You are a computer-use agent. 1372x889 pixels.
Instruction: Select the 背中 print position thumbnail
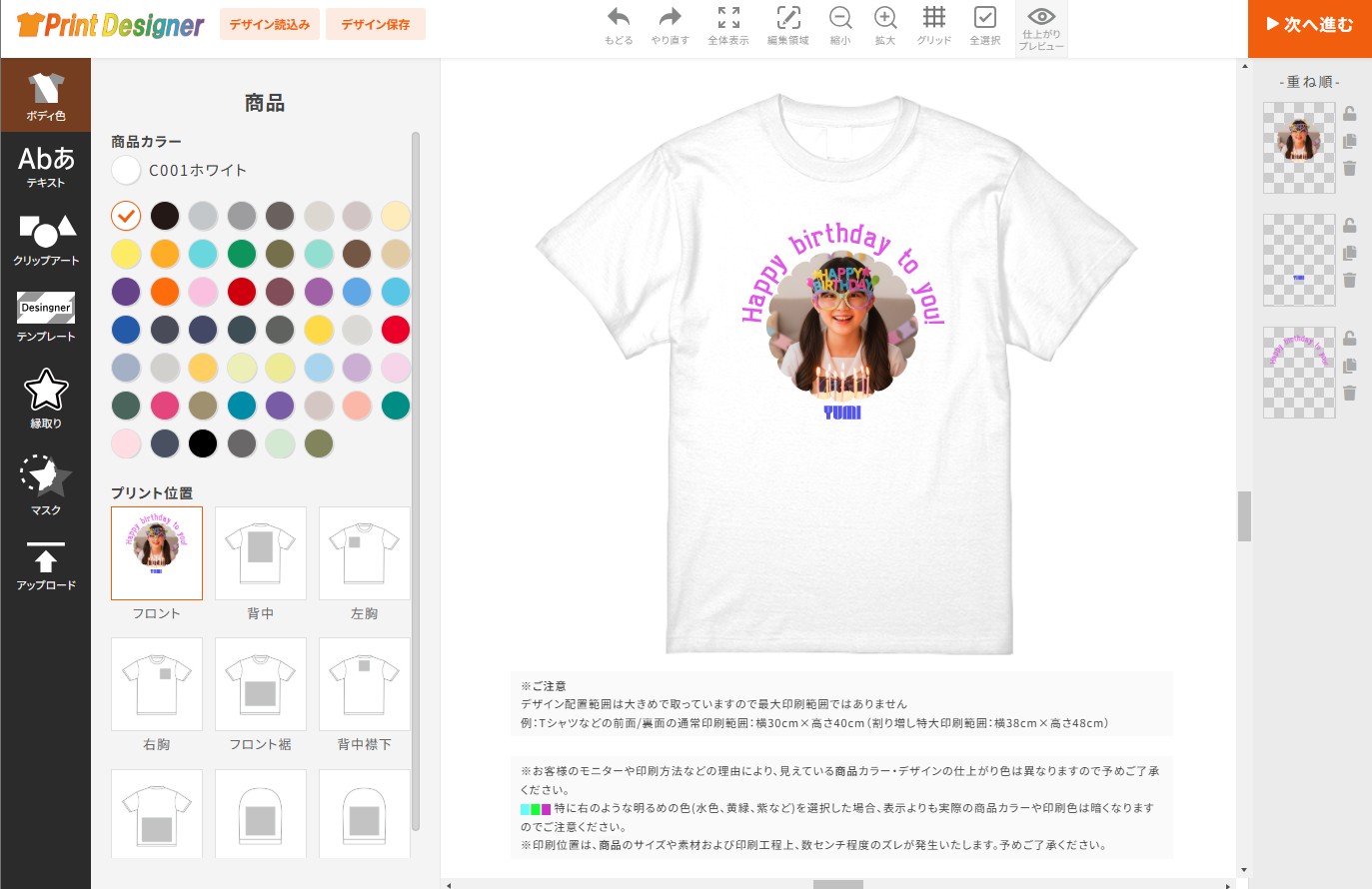click(x=261, y=552)
